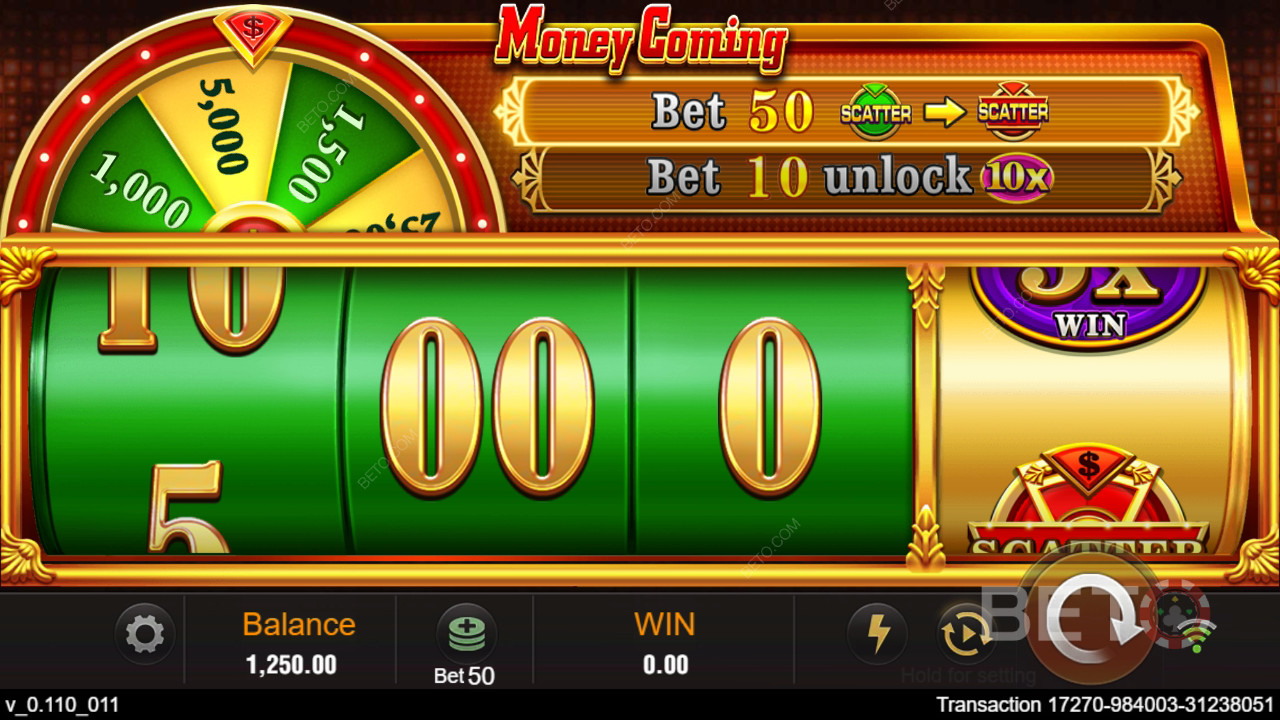
Task: Click the Money Coming title logo
Action: pyautogui.click(x=641, y=40)
